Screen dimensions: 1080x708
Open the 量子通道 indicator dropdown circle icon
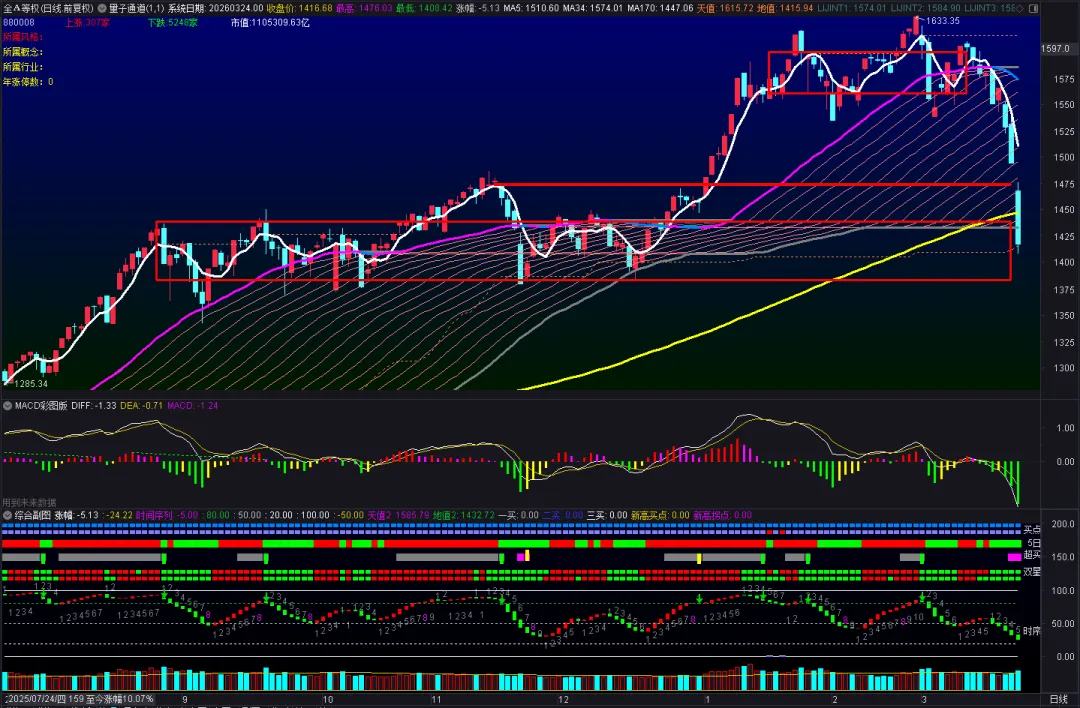tap(102, 8)
